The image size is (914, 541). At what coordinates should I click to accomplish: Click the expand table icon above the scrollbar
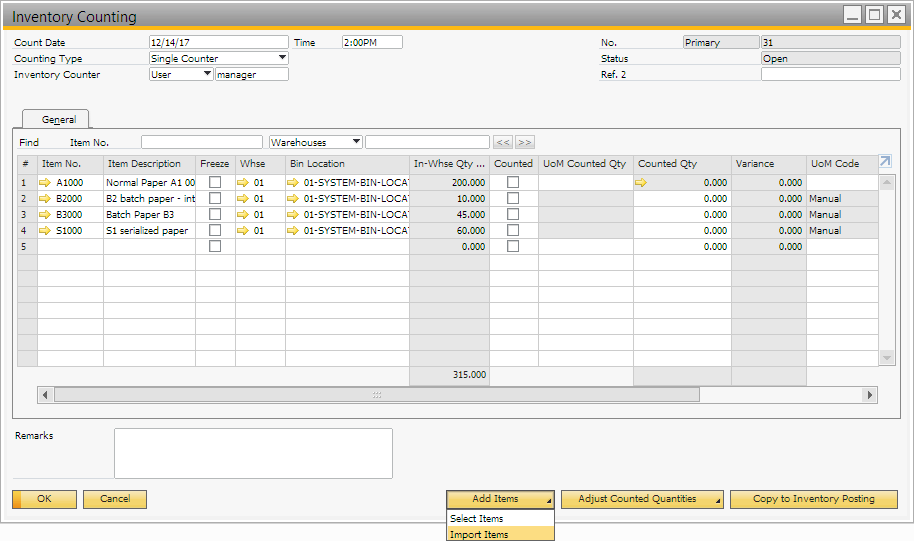point(886,162)
